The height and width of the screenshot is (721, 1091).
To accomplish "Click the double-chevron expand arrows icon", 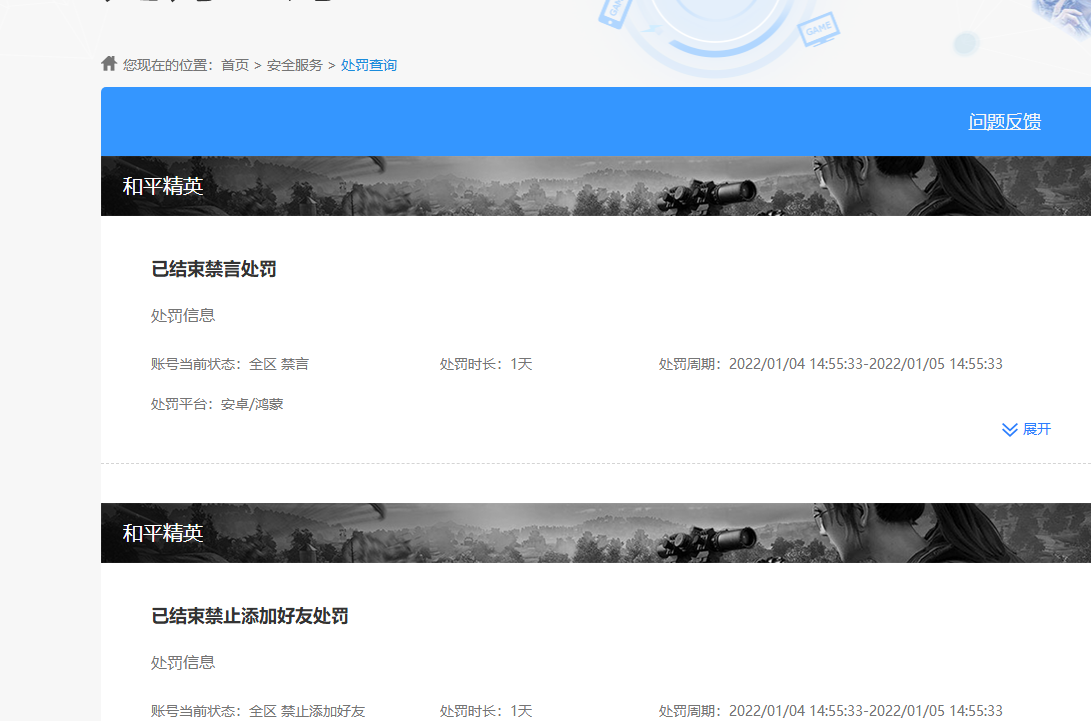I will coord(1008,429).
